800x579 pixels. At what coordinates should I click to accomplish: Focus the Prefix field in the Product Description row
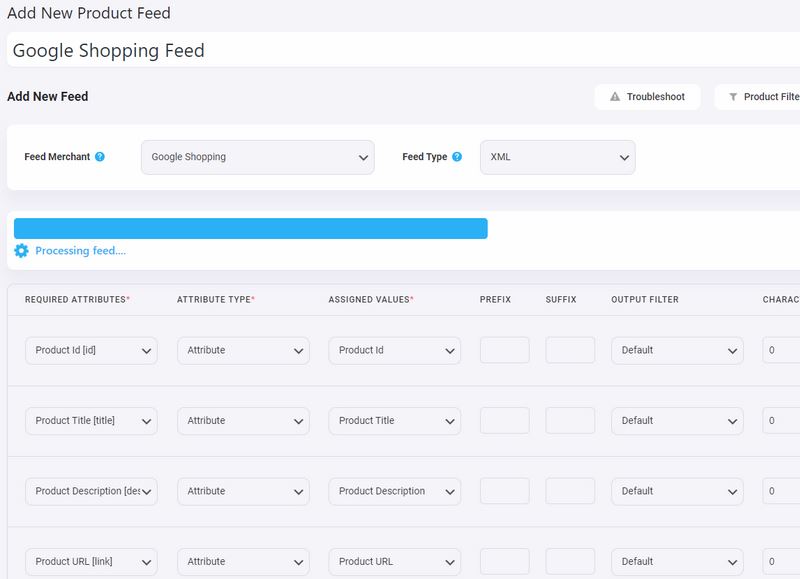click(x=505, y=491)
